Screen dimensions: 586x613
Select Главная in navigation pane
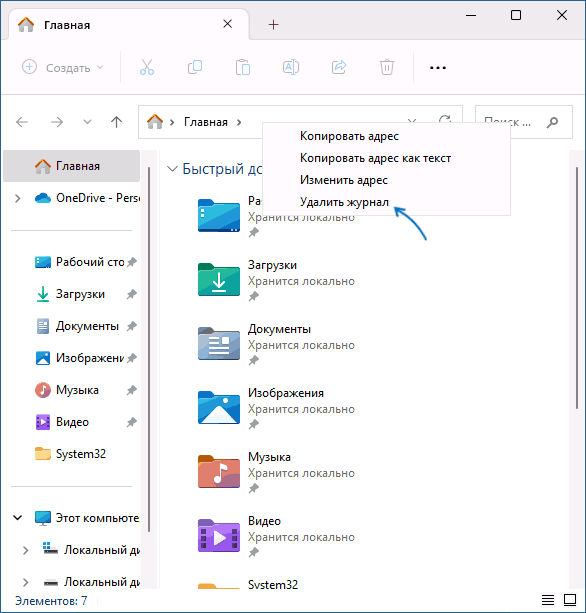click(72, 166)
